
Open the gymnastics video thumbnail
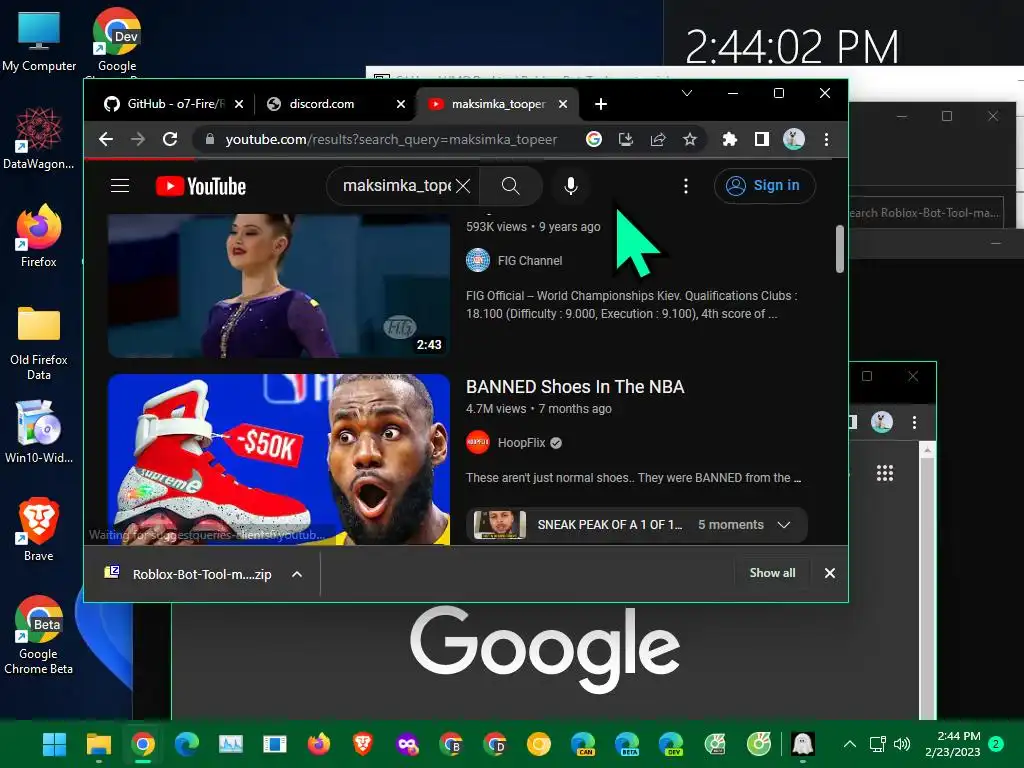pyautogui.click(x=279, y=286)
